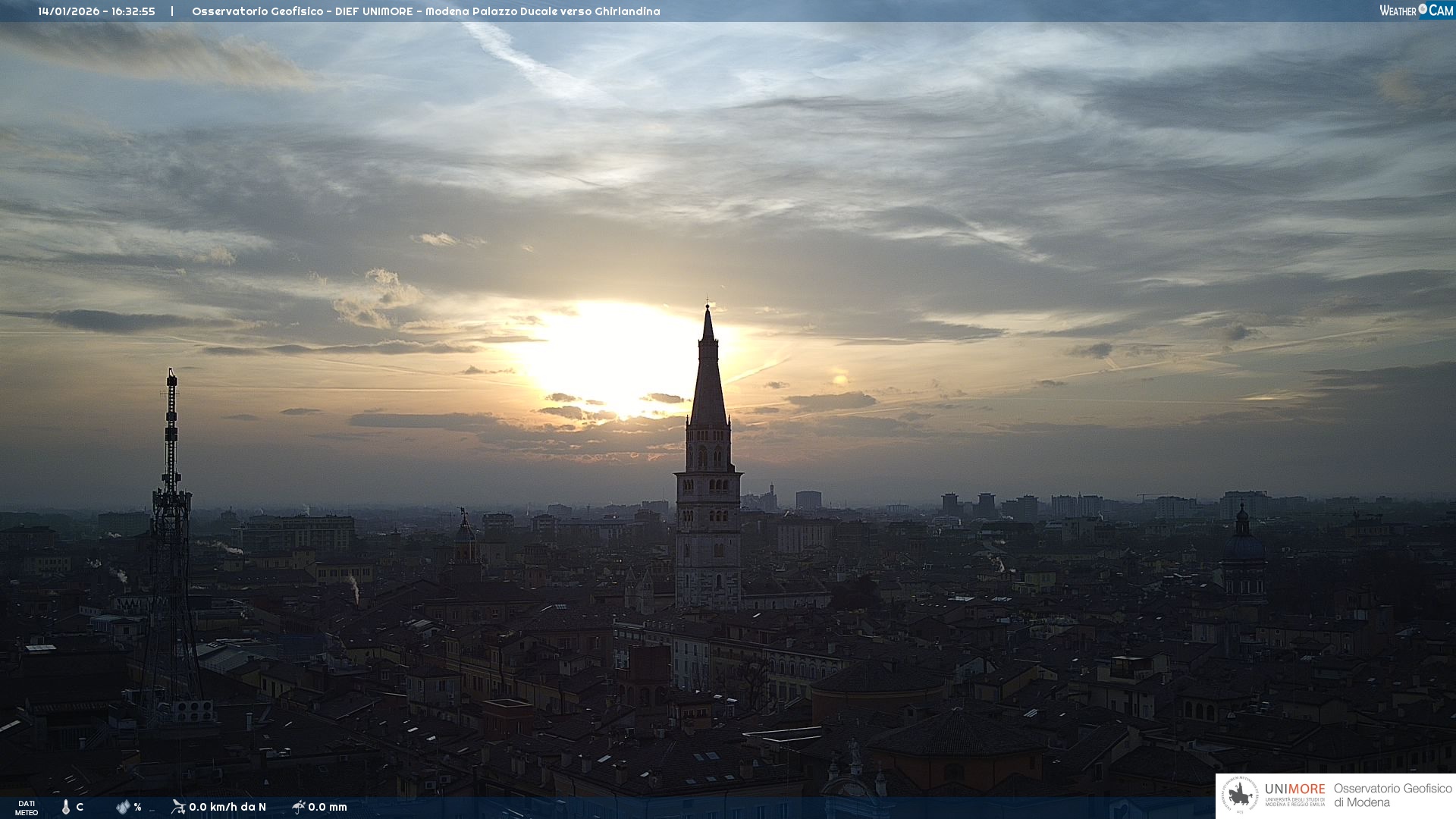The image size is (1456, 819).
Task: Click the 0.0 km/h da N wind reading
Action: coord(227,807)
